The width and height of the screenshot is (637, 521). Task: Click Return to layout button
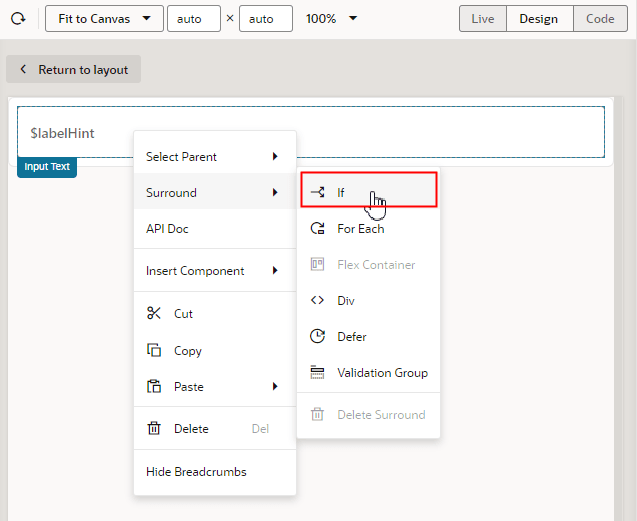coord(74,69)
